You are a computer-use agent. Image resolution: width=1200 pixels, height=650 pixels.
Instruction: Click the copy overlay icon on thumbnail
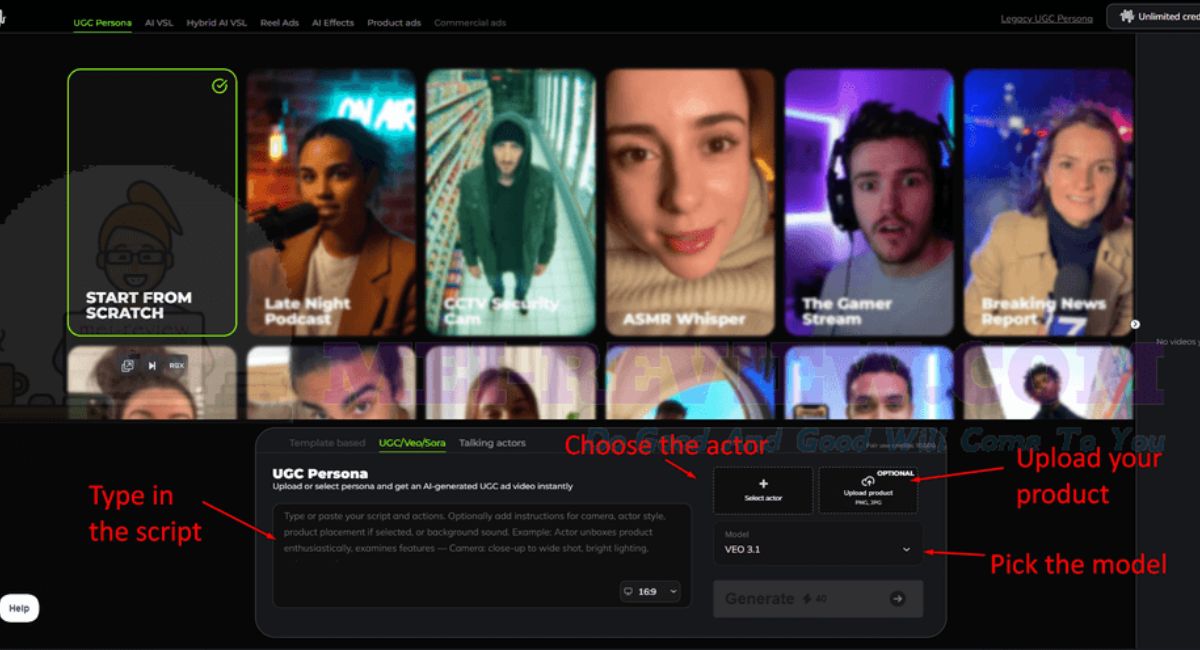point(128,366)
